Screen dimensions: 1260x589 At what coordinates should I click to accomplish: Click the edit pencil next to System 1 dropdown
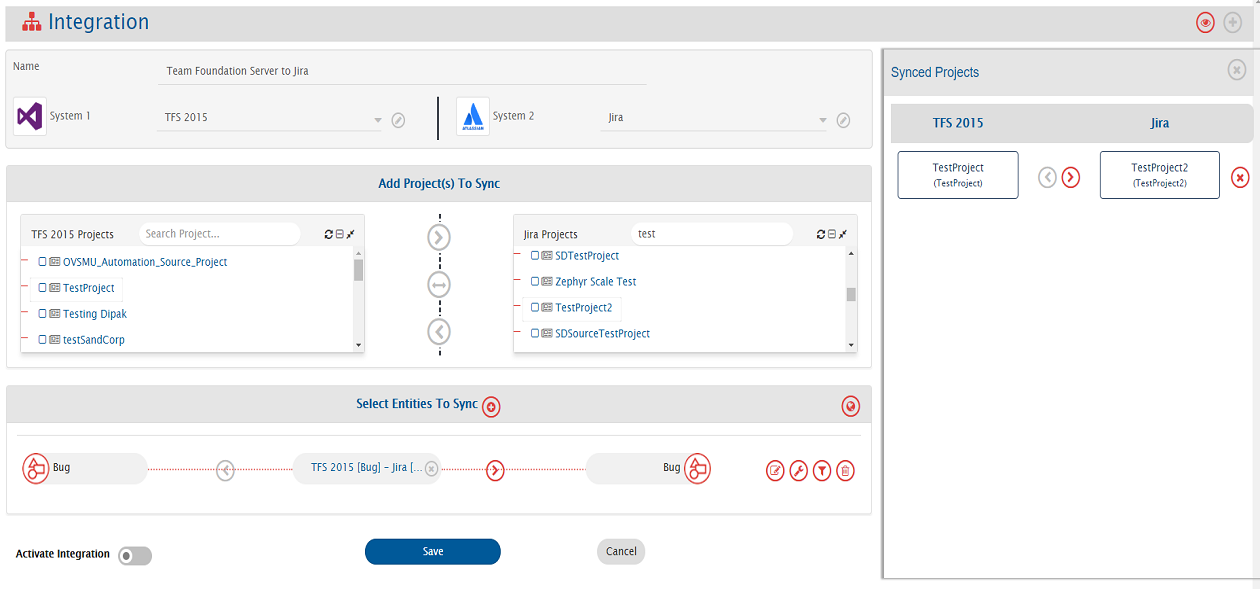coord(398,120)
